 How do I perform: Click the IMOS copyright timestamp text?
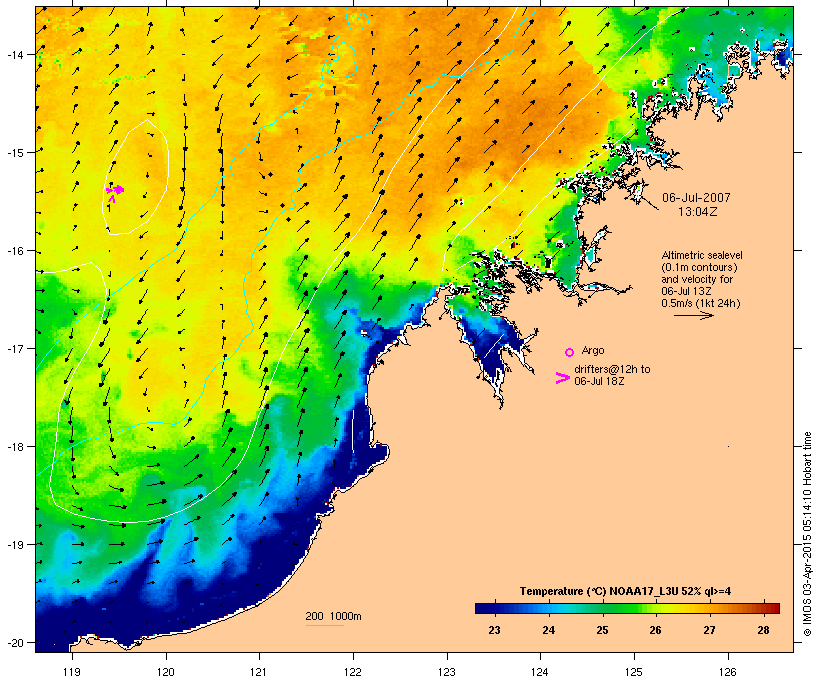[807, 534]
